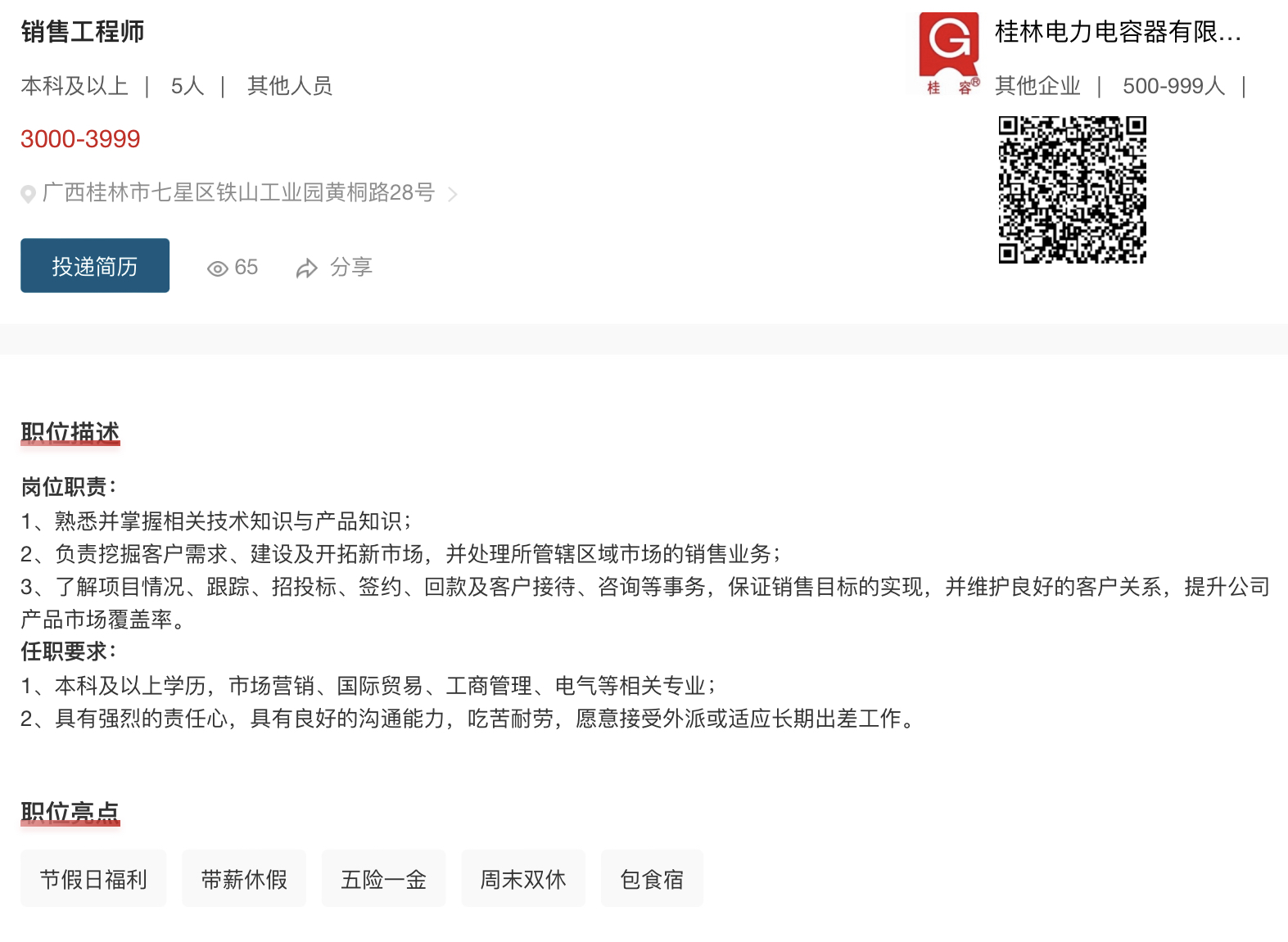The image size is (1288, 942).
Task: Expand the address chevron arrow
Action: [x=452, y=194]
